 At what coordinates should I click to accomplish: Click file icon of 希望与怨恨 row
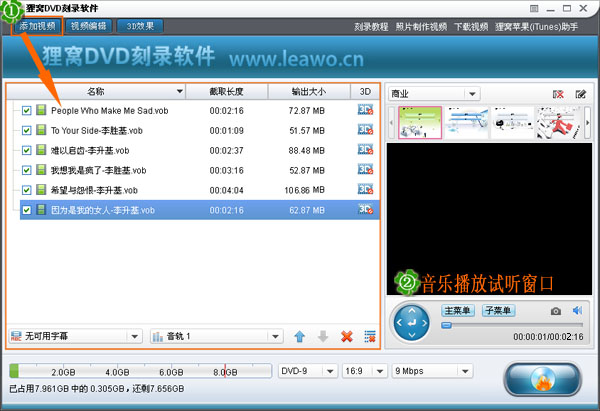(x=41, y=190)
